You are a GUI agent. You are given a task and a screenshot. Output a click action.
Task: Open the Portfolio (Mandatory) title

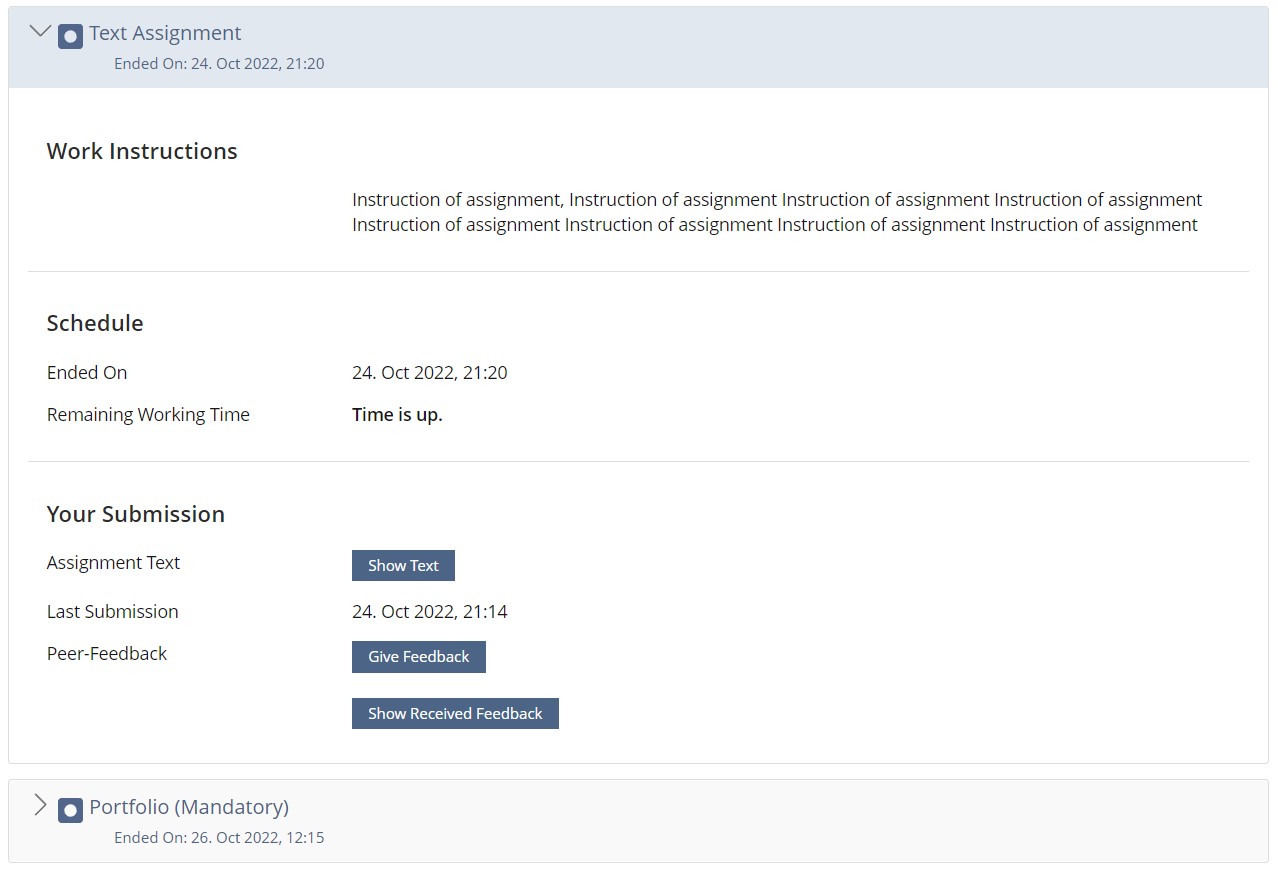click(x=189, y=807)
